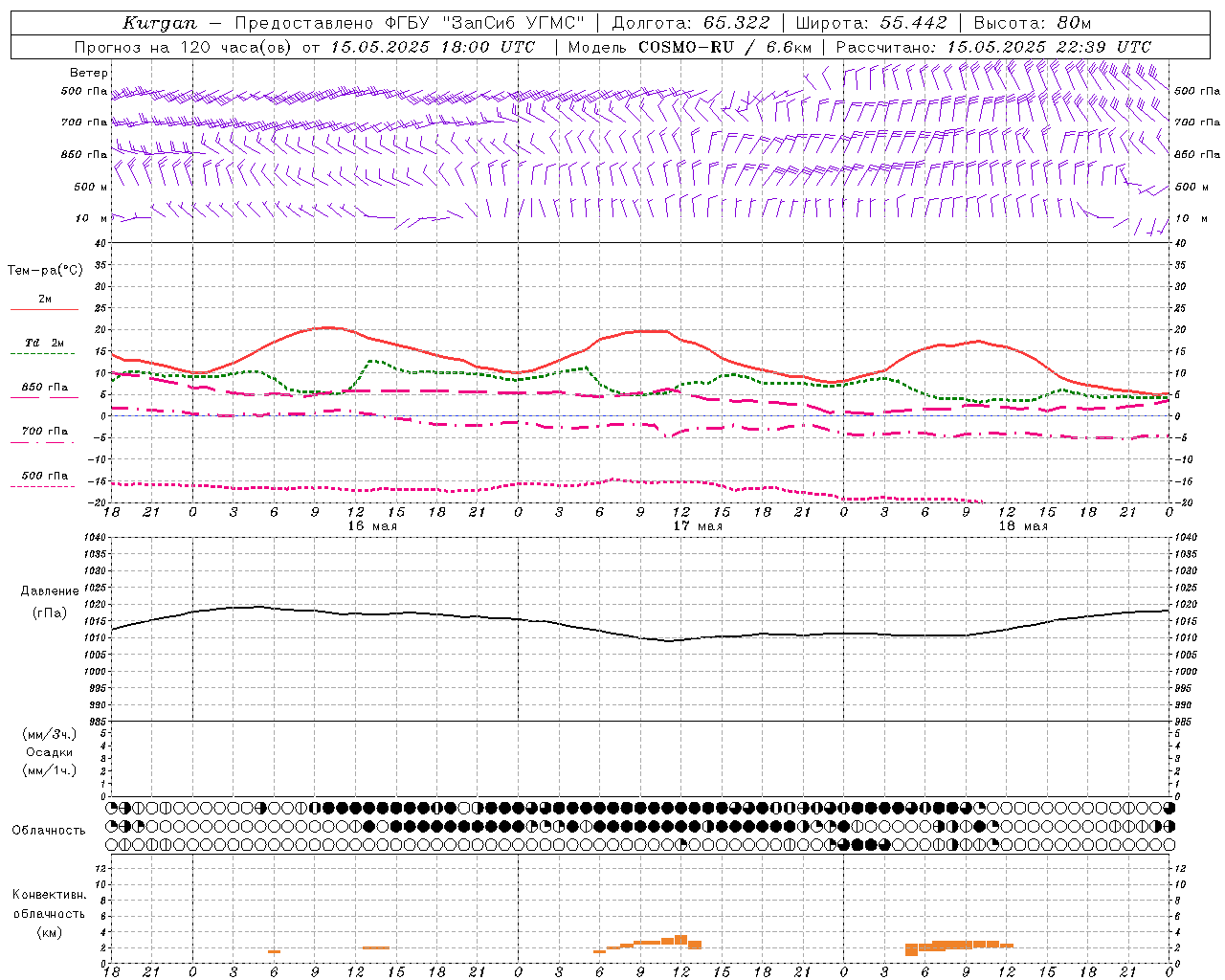Screen dimensions: 1225x980
Task: Click the Kurgan station title
Action: (x=159, y=23)
